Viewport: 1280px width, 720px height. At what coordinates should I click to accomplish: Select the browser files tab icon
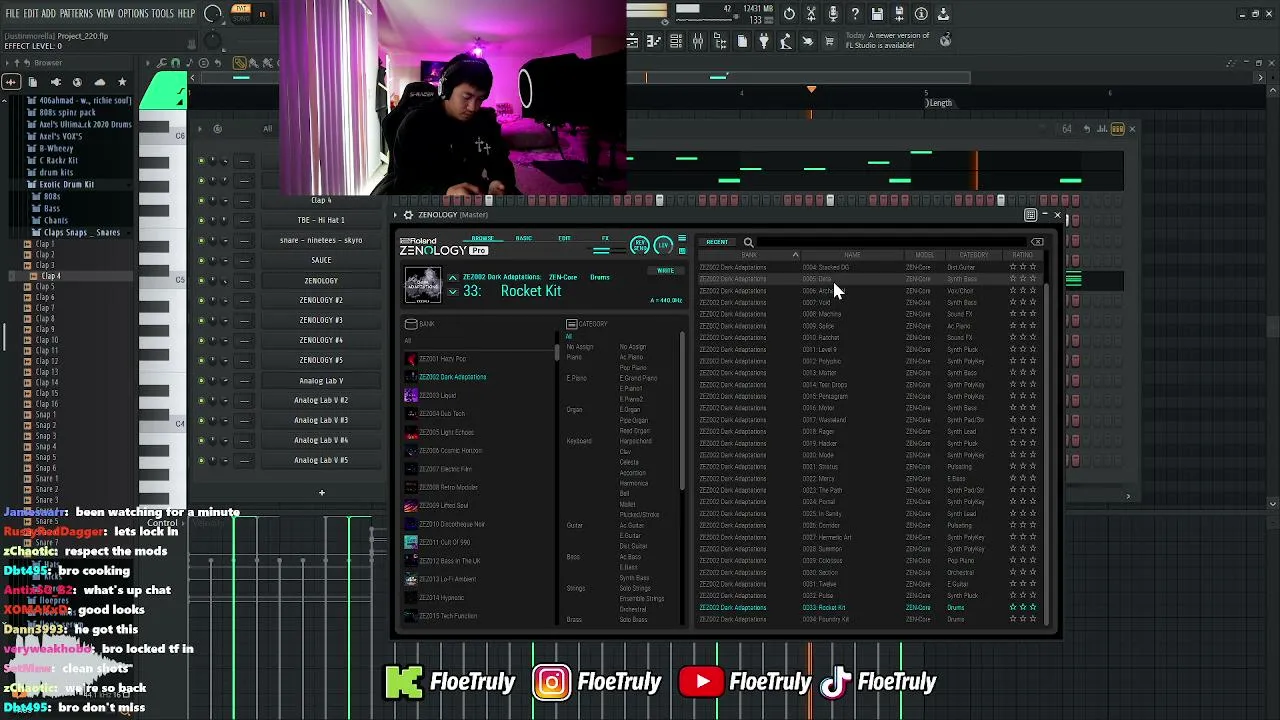tap(33, 82)
